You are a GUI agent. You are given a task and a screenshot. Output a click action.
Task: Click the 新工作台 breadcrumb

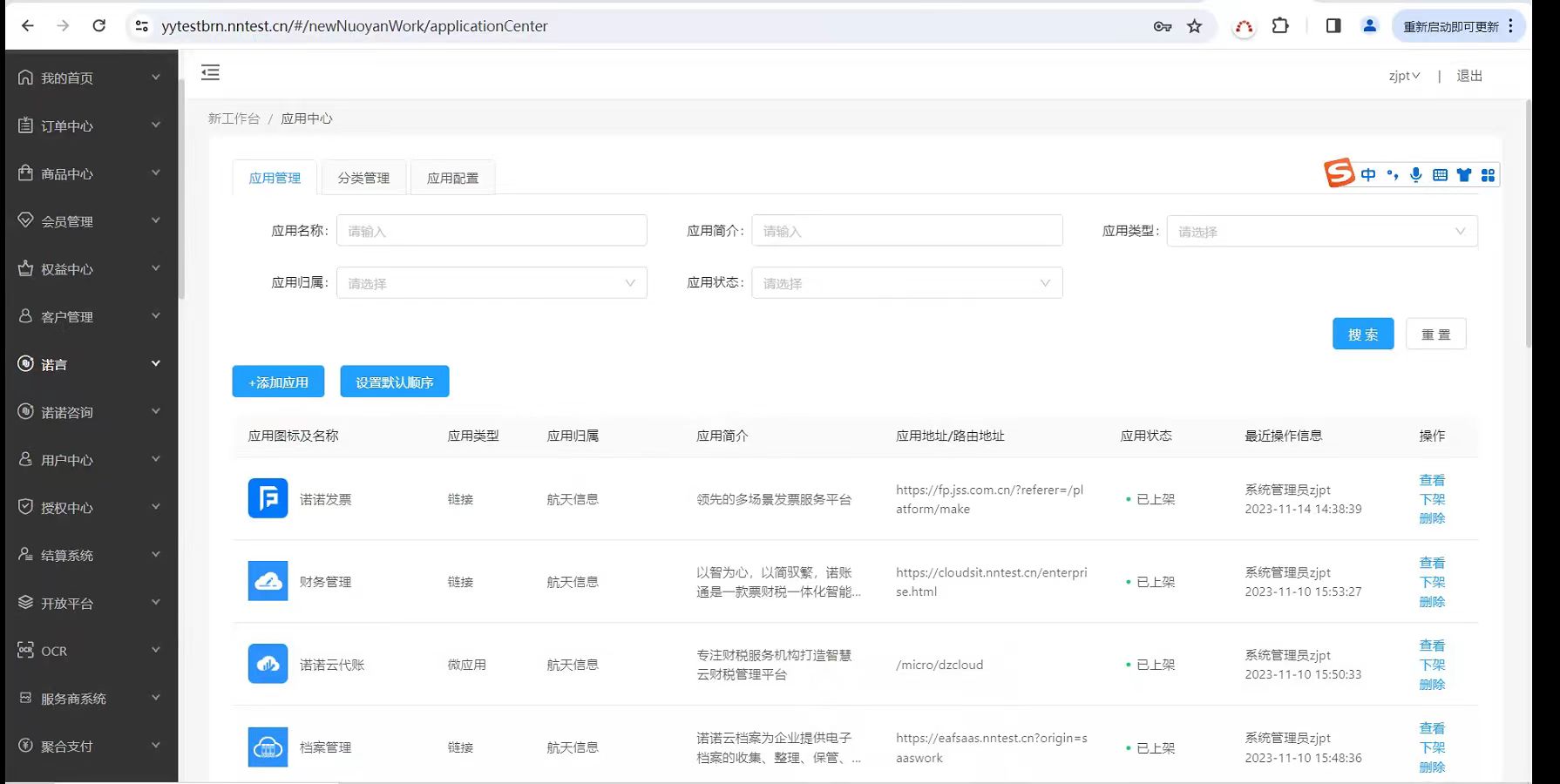234,118
